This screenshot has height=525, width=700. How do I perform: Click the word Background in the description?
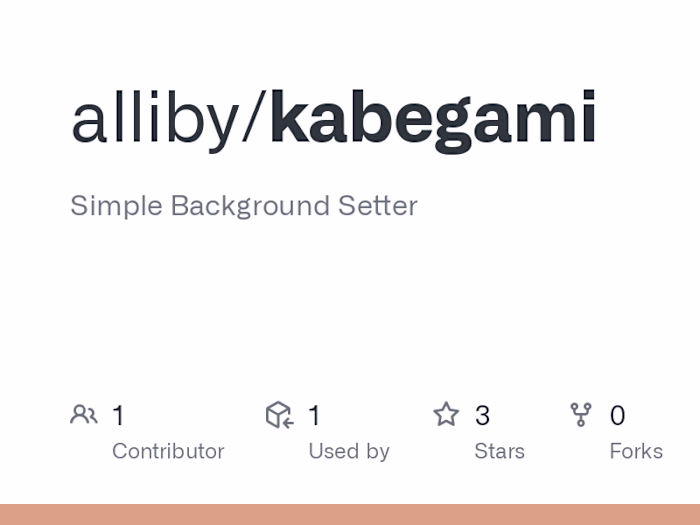[x=249, y=206]
